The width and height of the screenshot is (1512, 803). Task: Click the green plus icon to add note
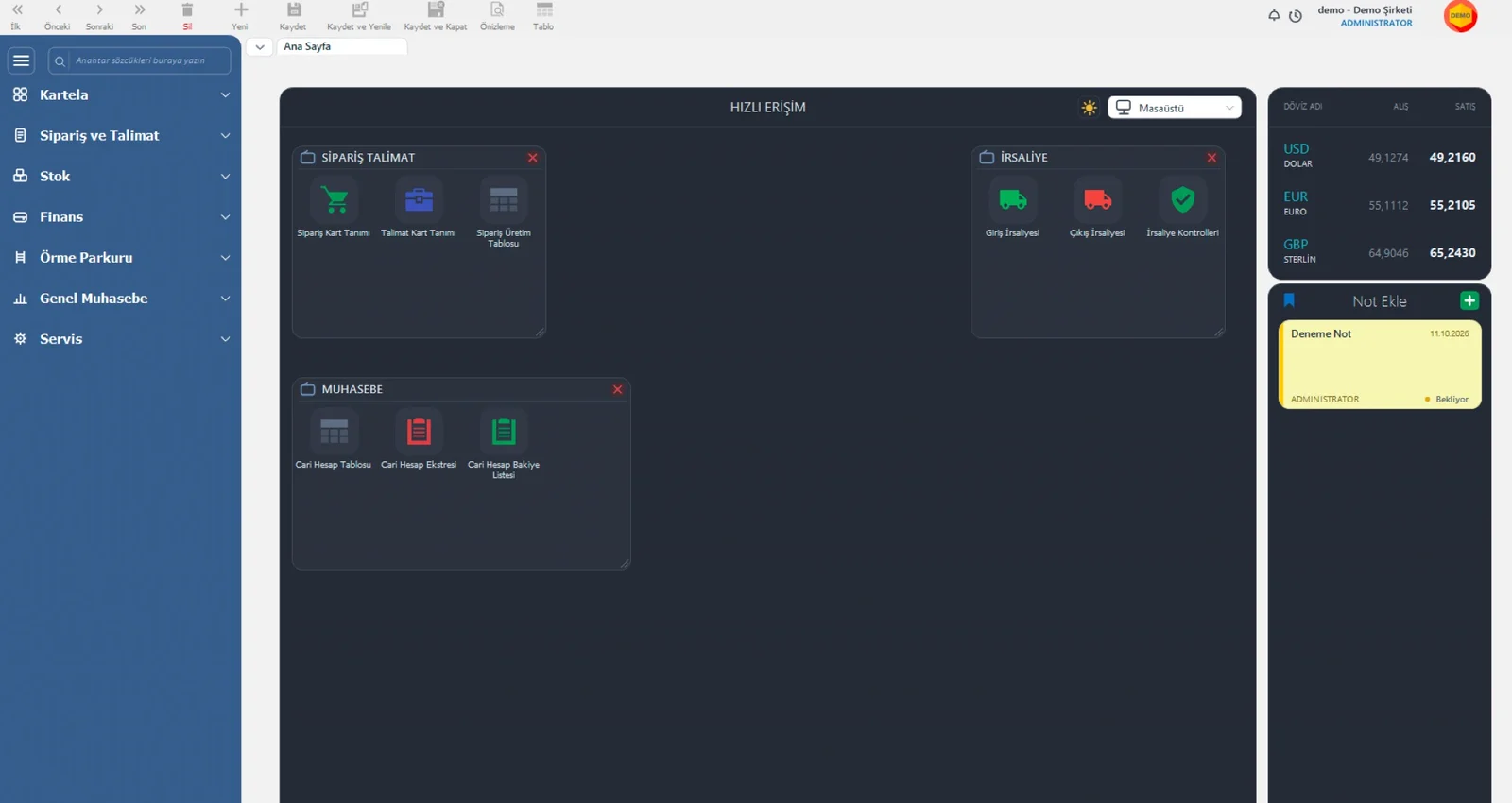coord(1469,300)
